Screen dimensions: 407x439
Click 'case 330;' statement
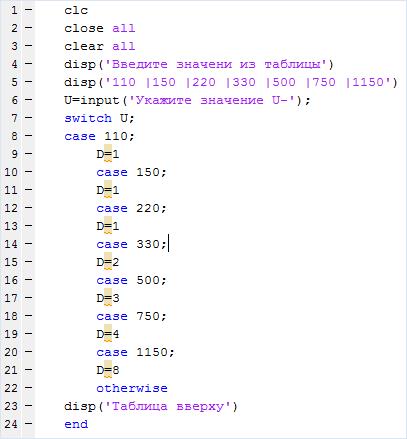[131, 244]
